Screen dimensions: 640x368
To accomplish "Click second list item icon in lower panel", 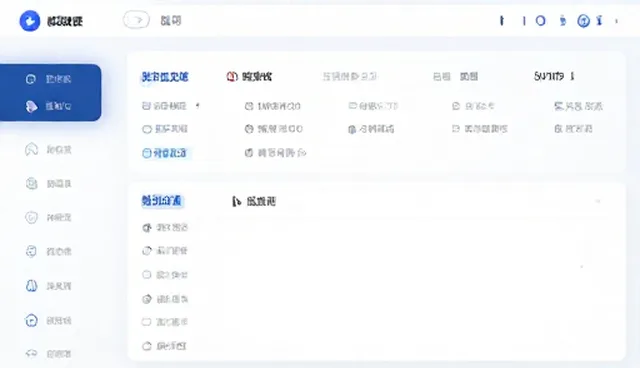I will pos(147,251).
